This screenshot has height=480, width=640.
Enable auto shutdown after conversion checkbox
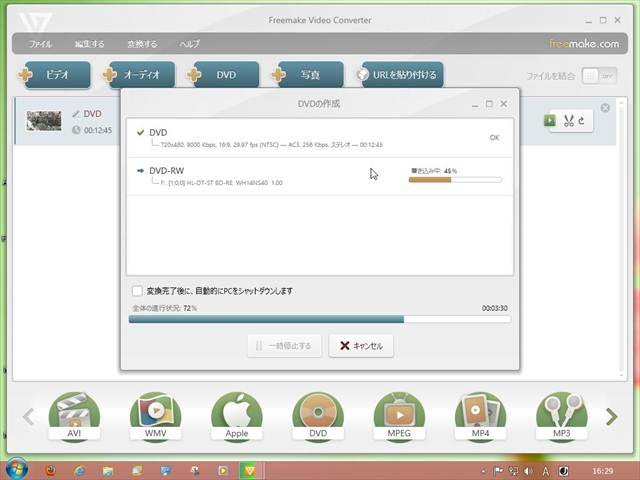pyautogui.click(x=138, y=291)
